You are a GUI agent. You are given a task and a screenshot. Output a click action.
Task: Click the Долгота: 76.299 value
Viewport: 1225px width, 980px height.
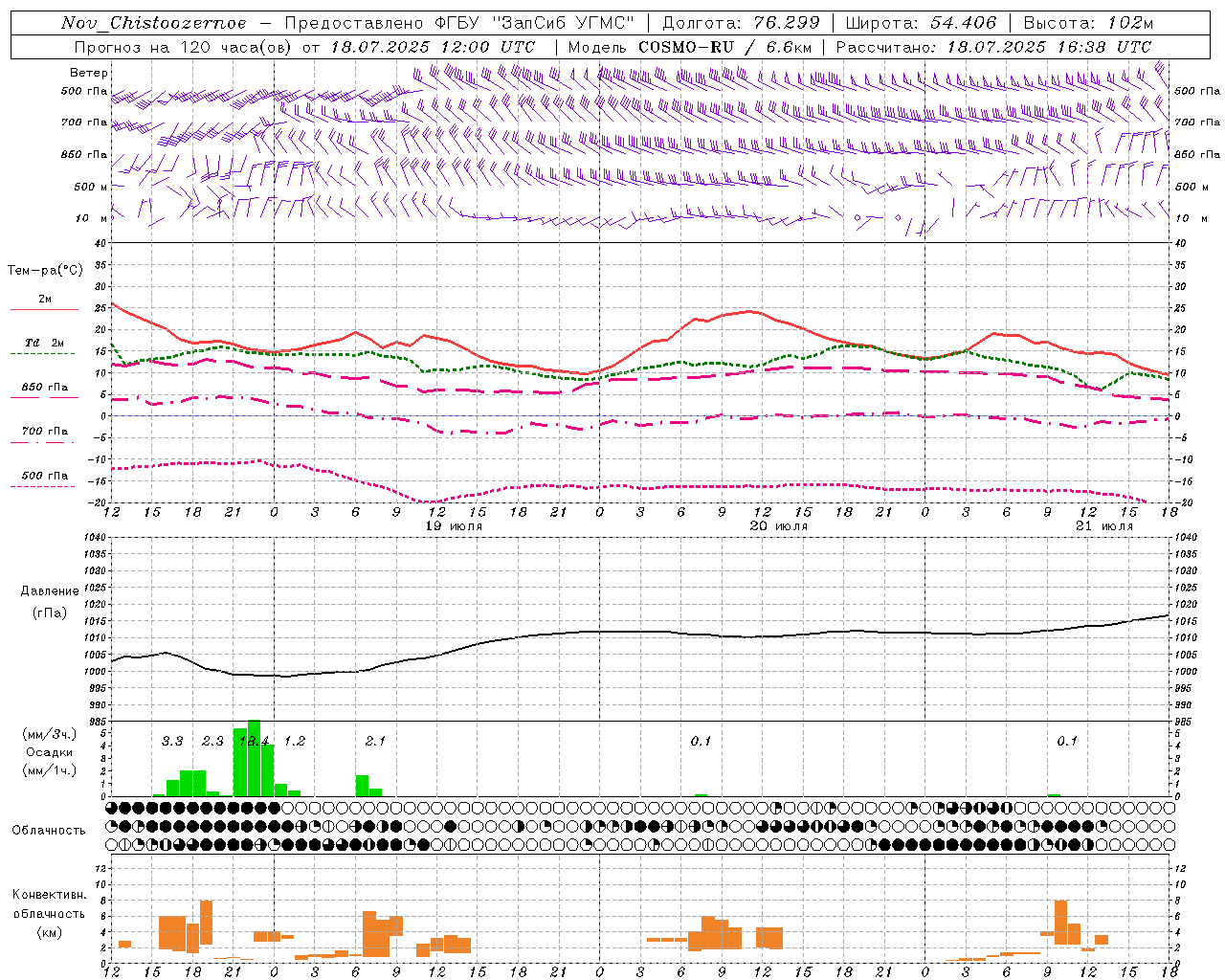pyautogui.click(x=741, y=23)
